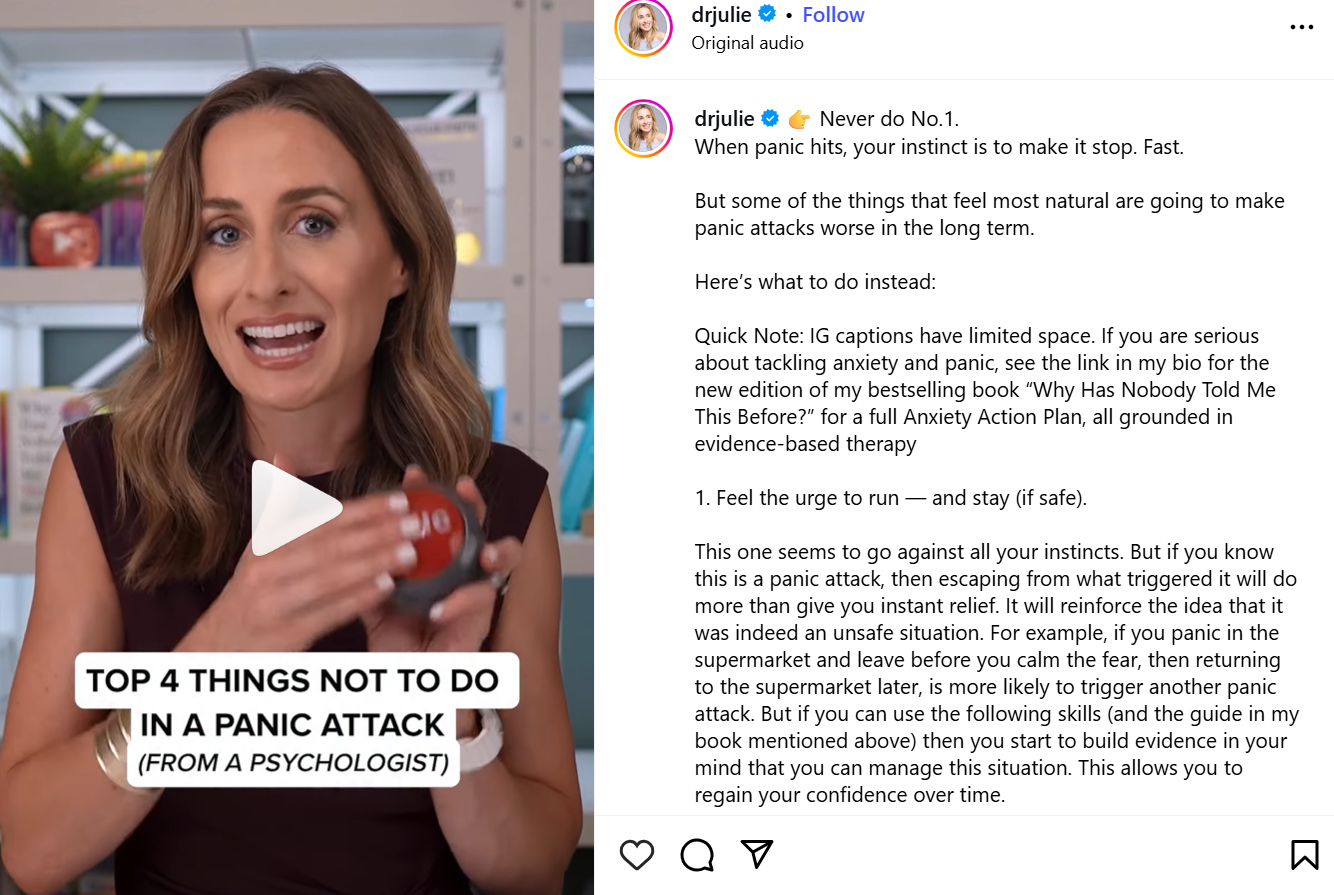Like the post with the heart icon
Screen dimensions: 1334x895
637,855
